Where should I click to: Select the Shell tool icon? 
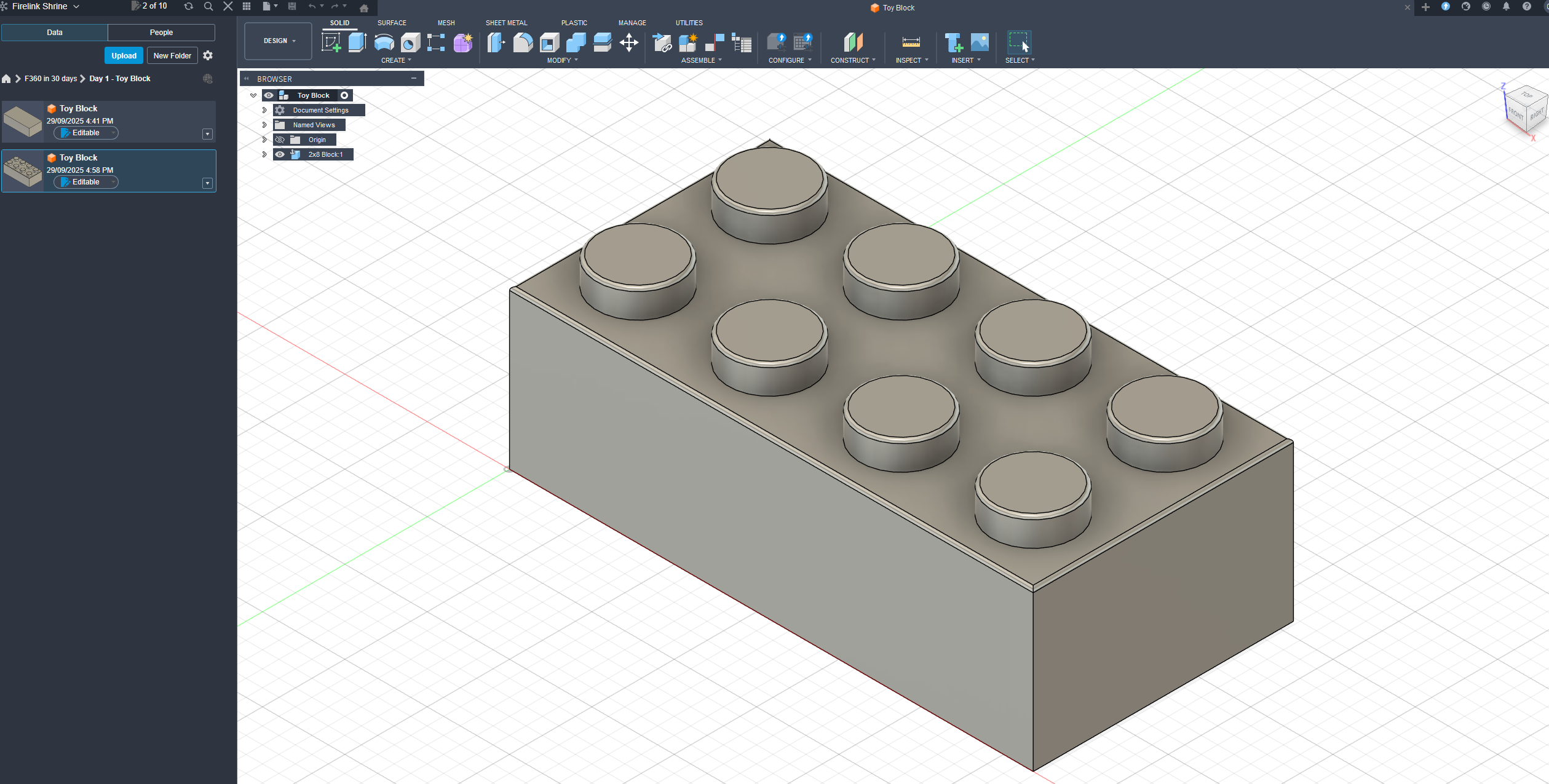549,42
